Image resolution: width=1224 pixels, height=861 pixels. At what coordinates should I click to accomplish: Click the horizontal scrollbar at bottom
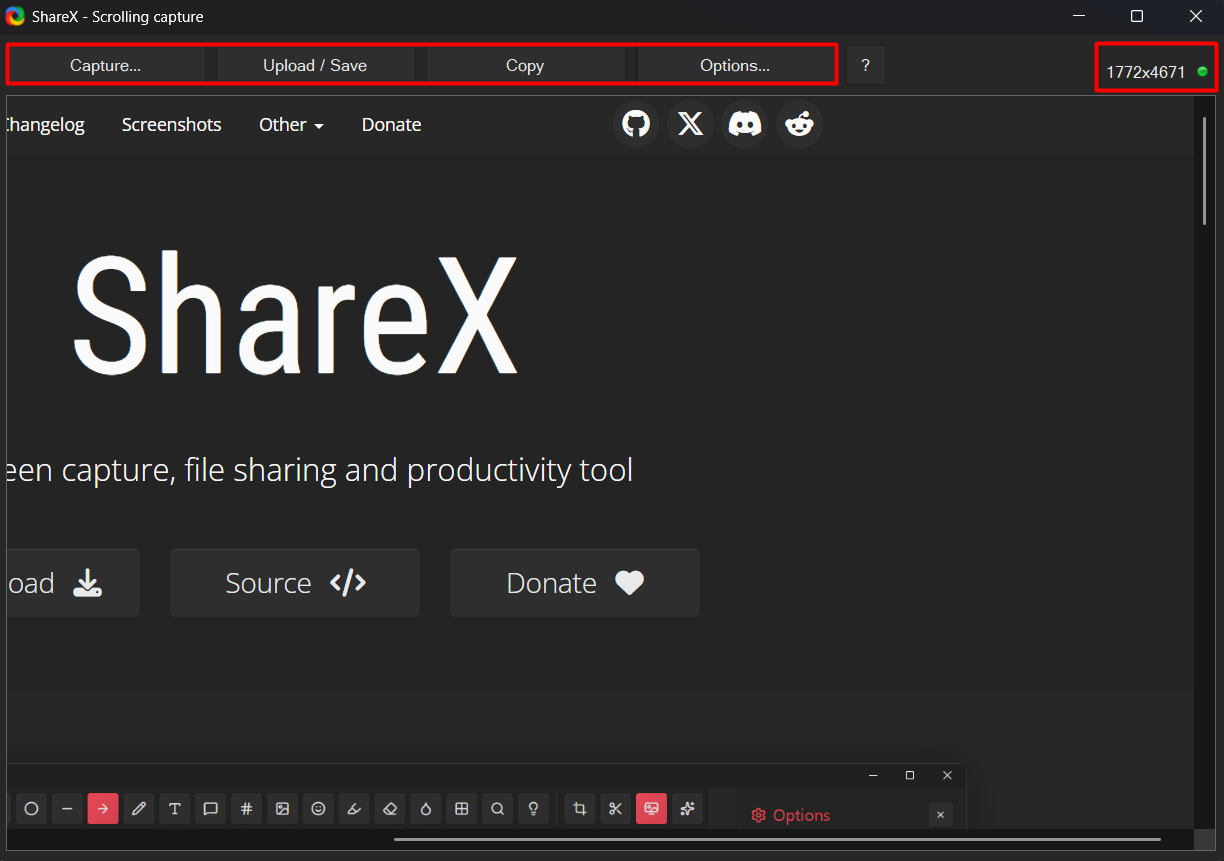pyautogui.click(x=777, y=839)
